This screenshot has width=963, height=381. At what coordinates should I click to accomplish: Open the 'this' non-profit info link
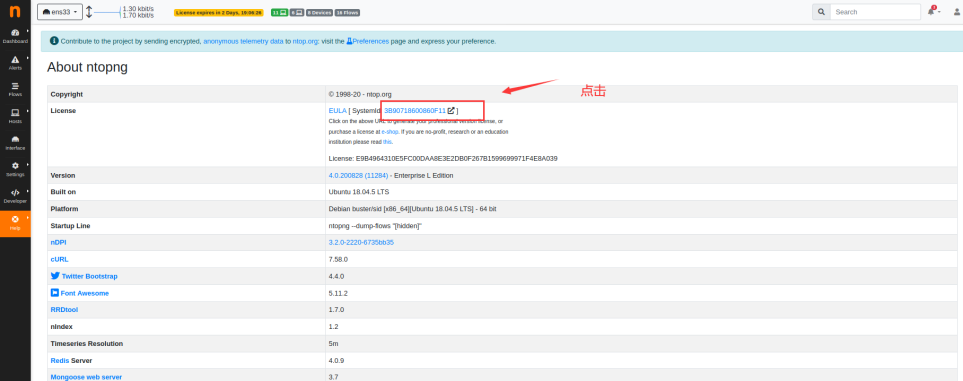point(387,142)
